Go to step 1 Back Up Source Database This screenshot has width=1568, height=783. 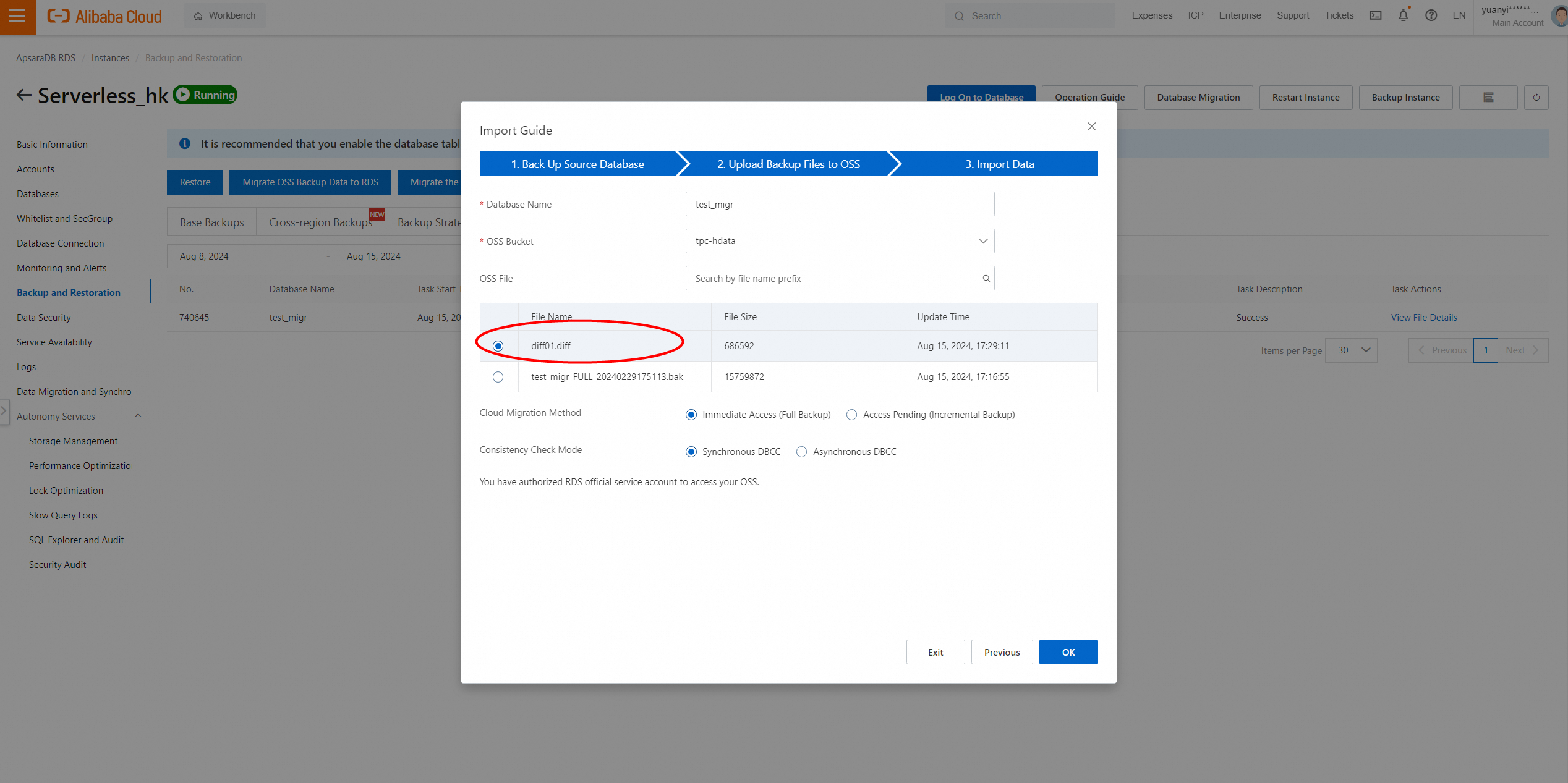[x=577, y=164]
